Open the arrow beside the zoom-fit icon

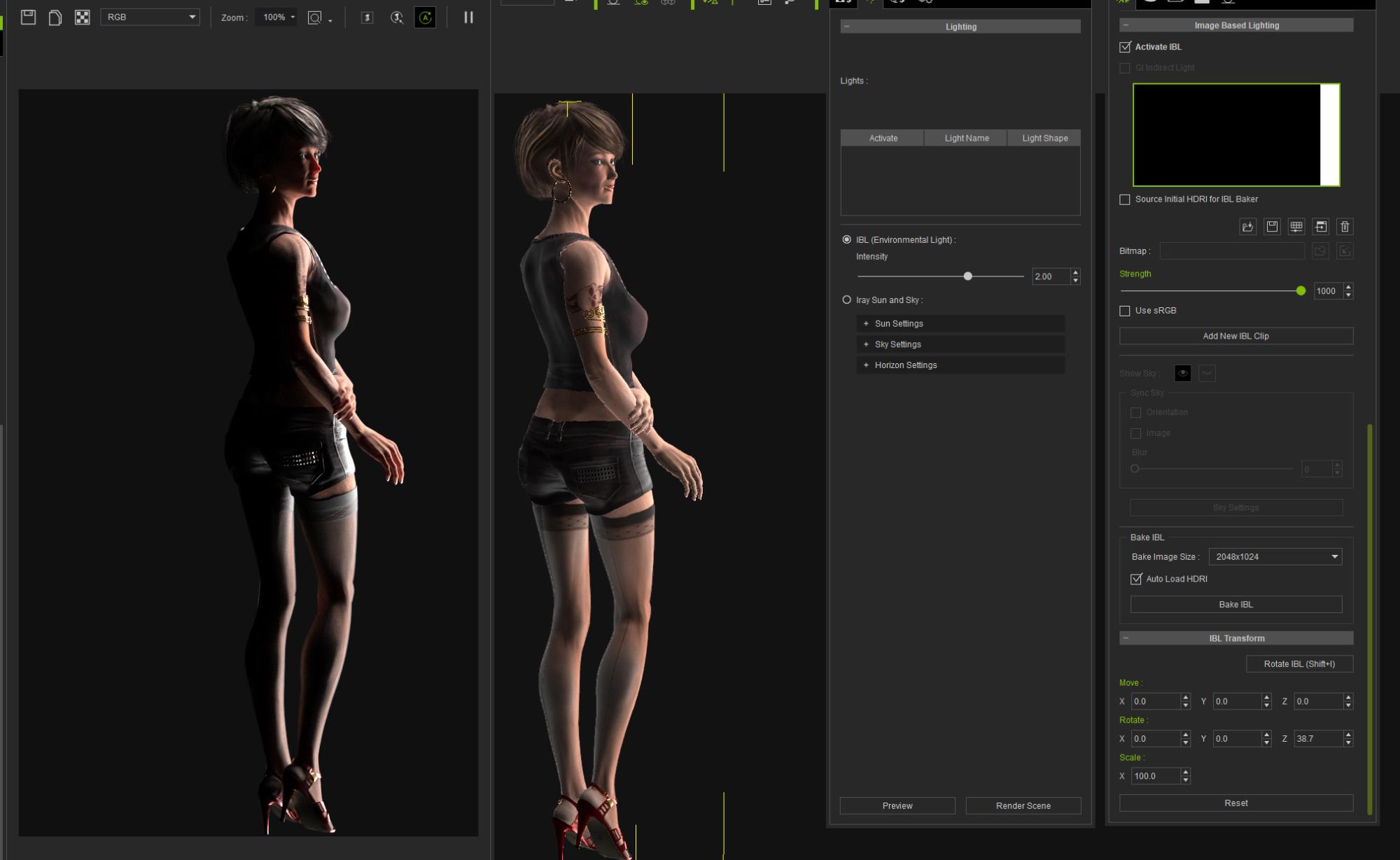[330, 21]
